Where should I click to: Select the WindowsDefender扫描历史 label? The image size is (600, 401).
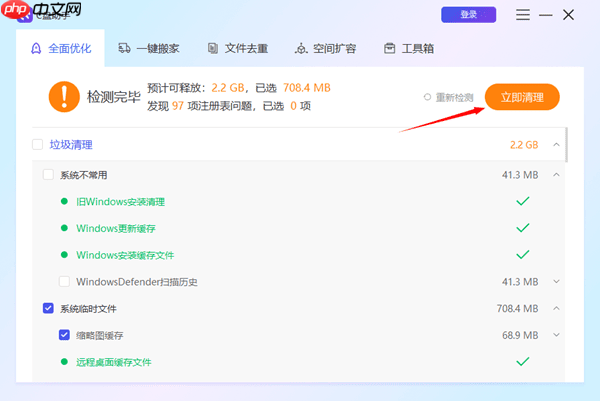[x=137, y=282]
